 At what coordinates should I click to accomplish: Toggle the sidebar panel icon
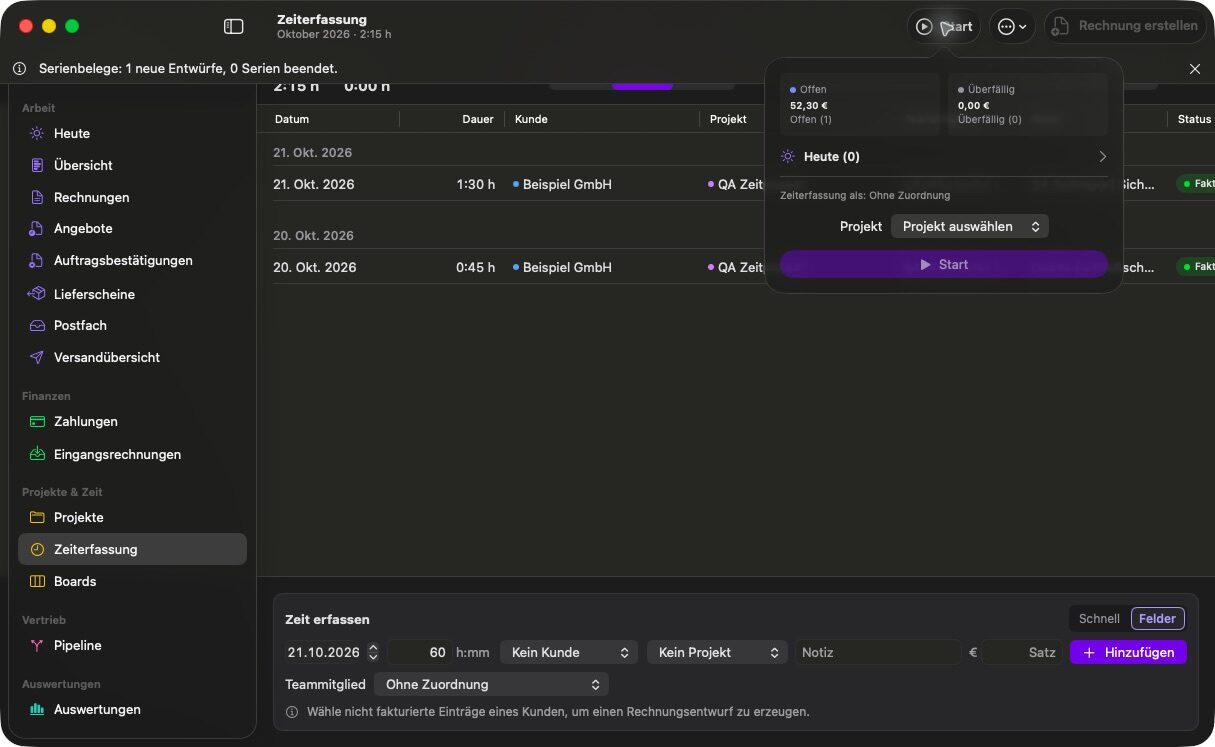(x=234, y=26)
